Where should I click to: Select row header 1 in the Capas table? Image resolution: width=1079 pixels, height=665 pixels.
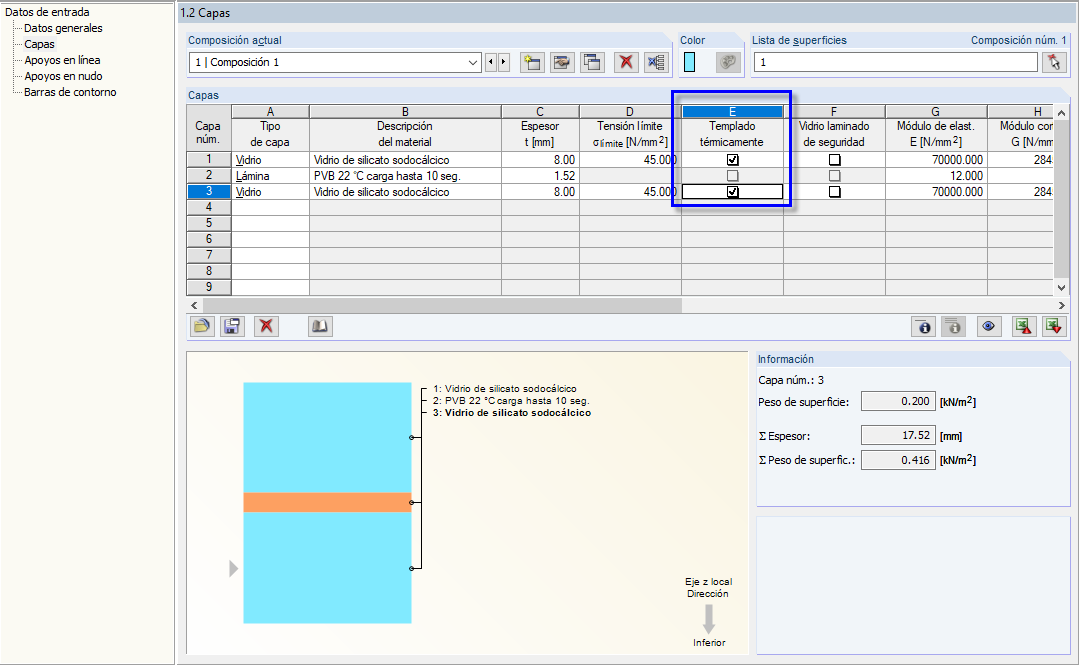[209, 160]
